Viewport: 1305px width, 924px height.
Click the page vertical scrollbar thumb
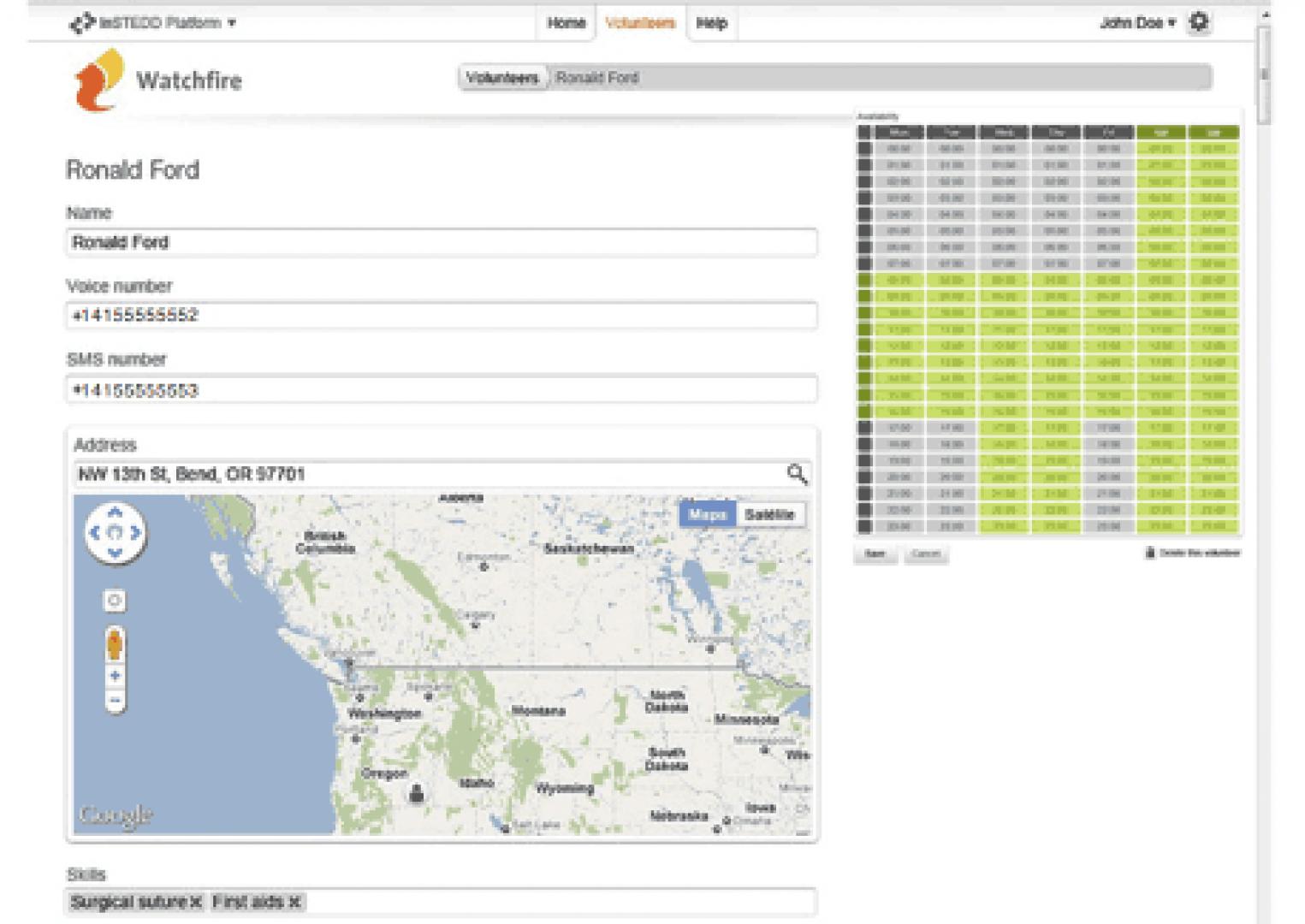1264,75
